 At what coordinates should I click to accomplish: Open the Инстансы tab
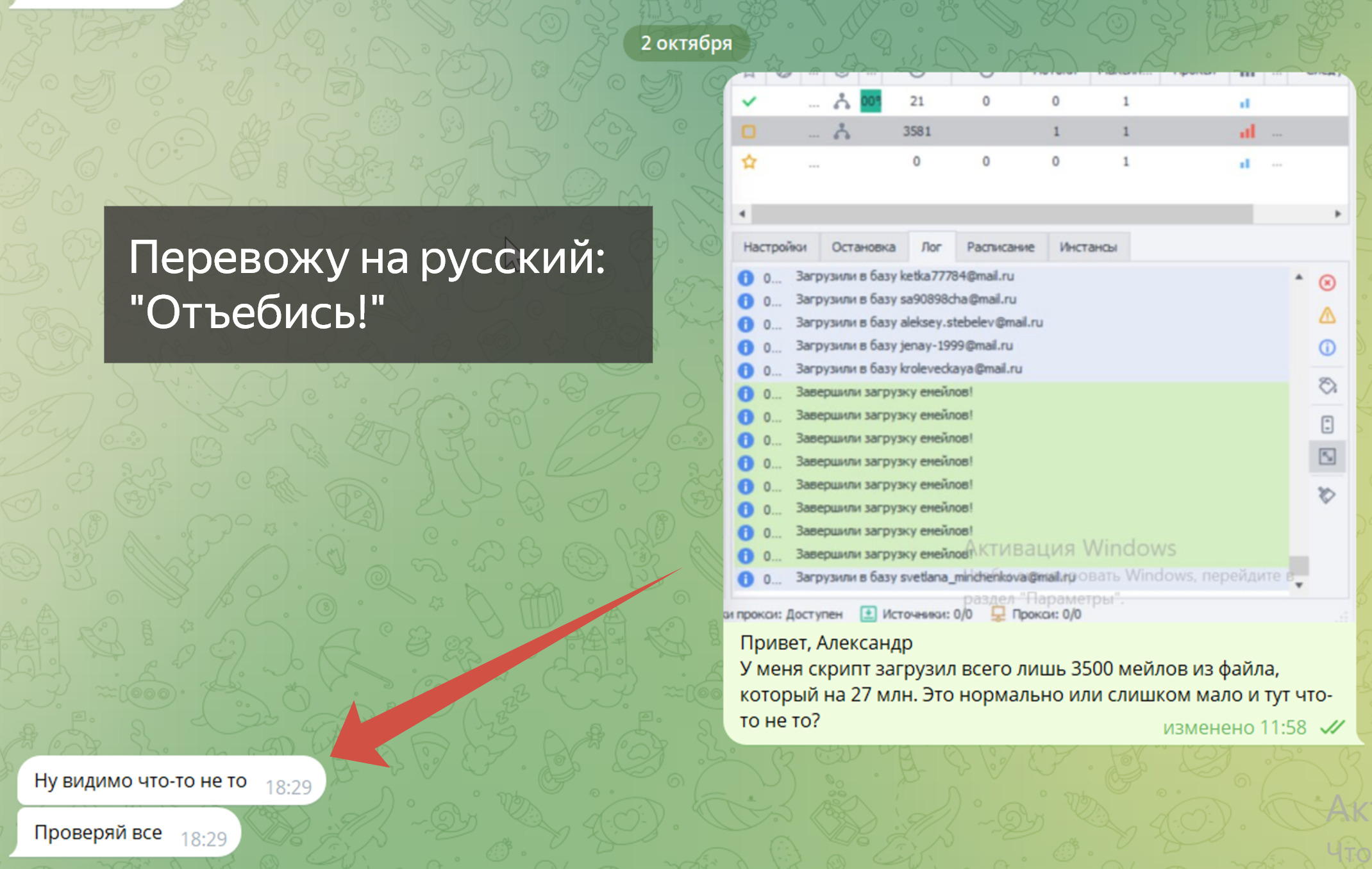(x=1088, y=247)
